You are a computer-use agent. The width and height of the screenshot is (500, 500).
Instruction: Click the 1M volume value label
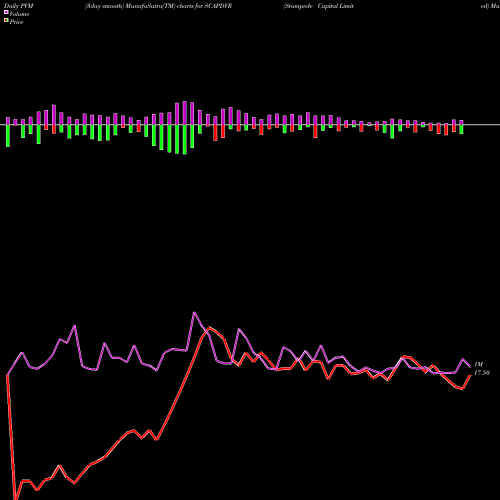pos(479,364)
